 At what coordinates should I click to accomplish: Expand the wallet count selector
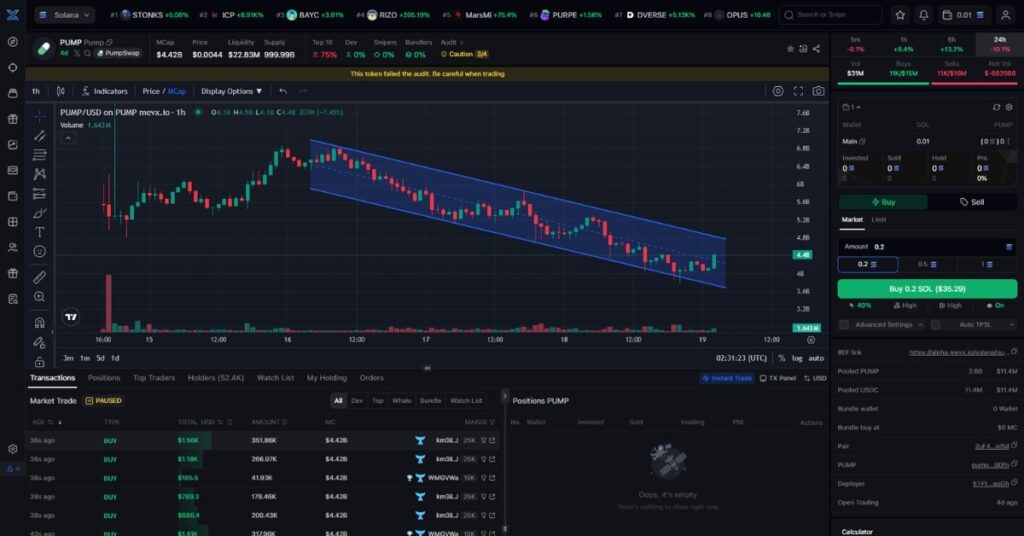852,107
